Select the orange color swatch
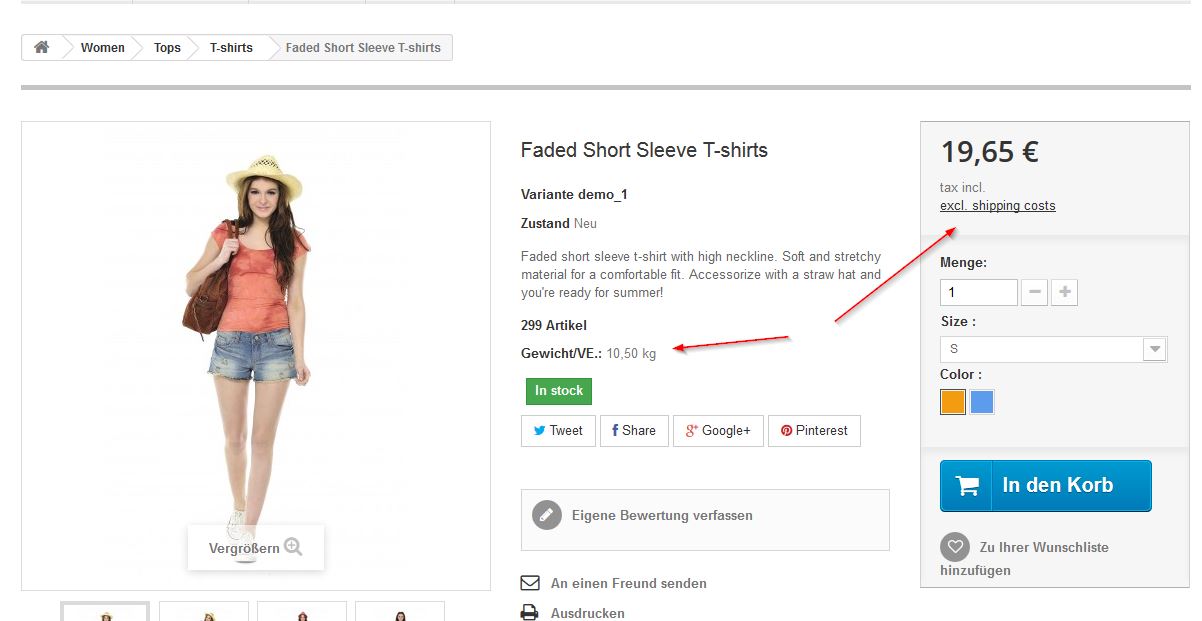The height and width of the screenshot is (621, 1202). (953, 402)
